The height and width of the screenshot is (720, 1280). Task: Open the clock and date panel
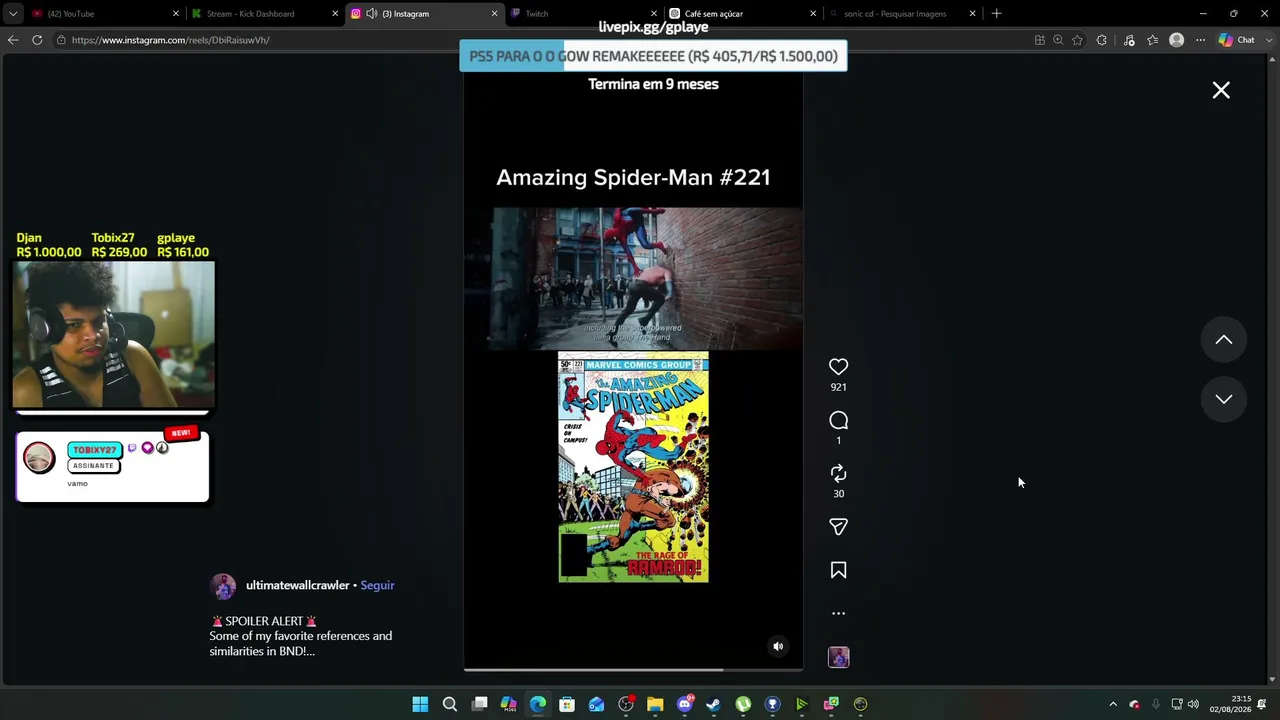click(x=1229, y=704)
